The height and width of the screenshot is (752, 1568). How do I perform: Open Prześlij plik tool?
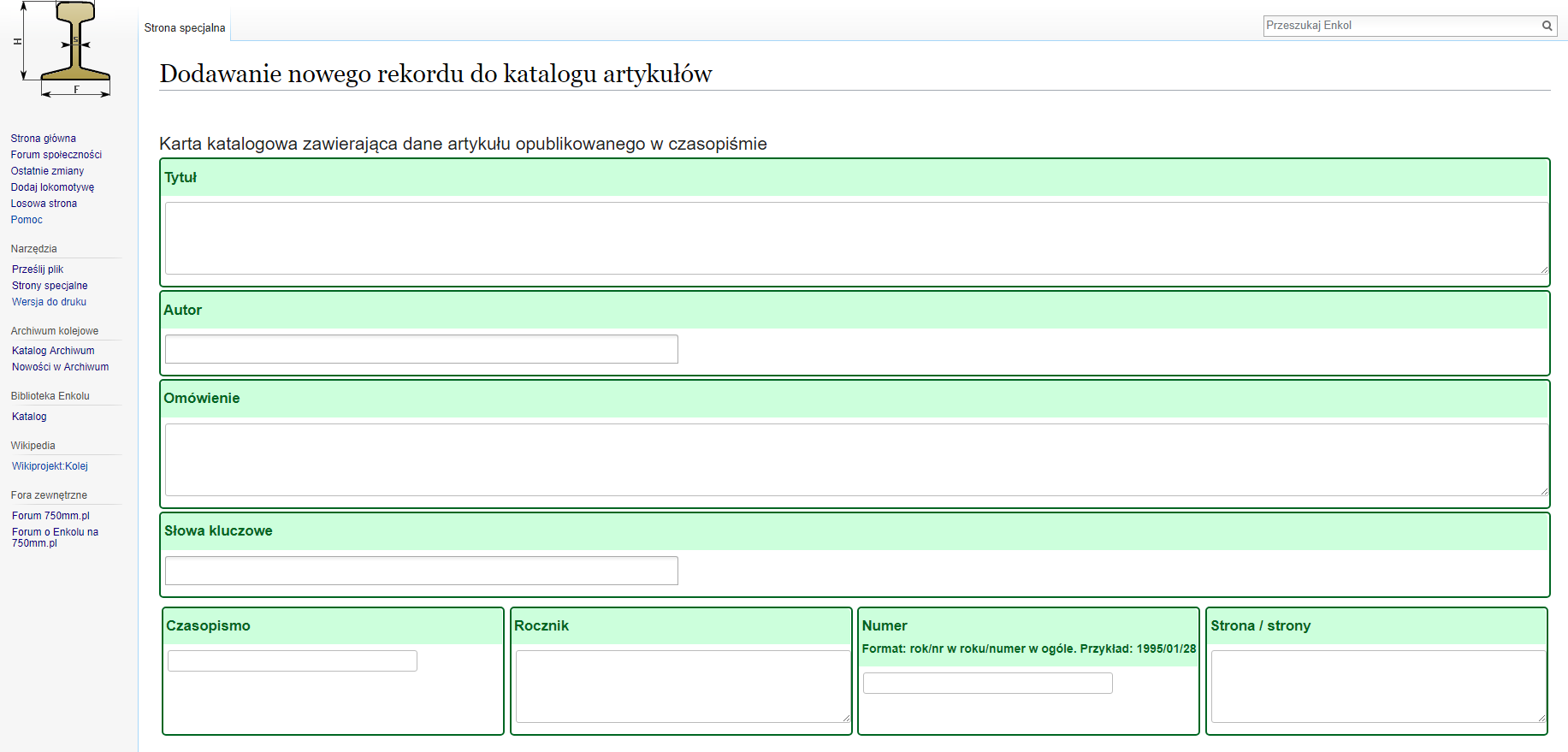[x=38, y=269]
